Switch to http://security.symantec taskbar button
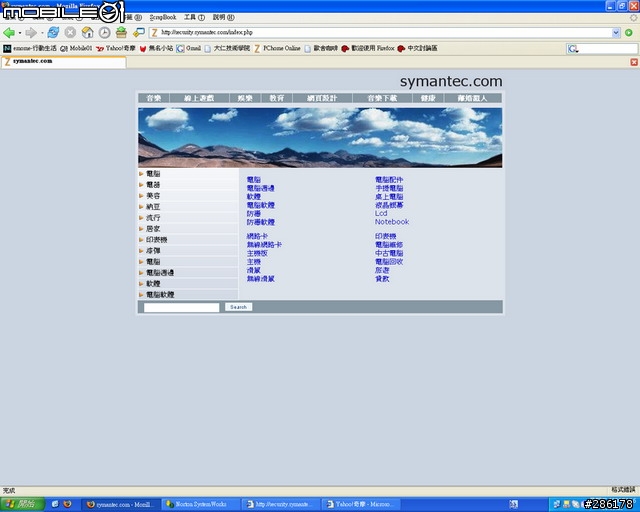Viewport: 640px width, 512px height. pyautogui.click(x=280, y=504)
